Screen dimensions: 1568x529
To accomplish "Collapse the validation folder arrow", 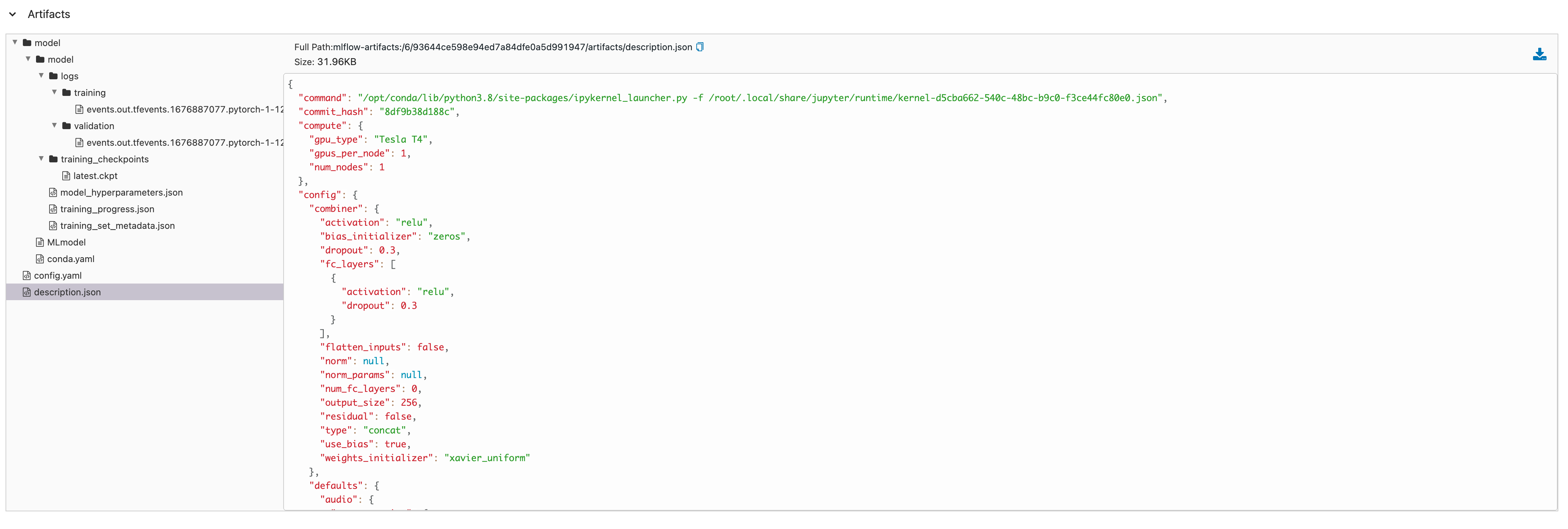I will 54,125.
